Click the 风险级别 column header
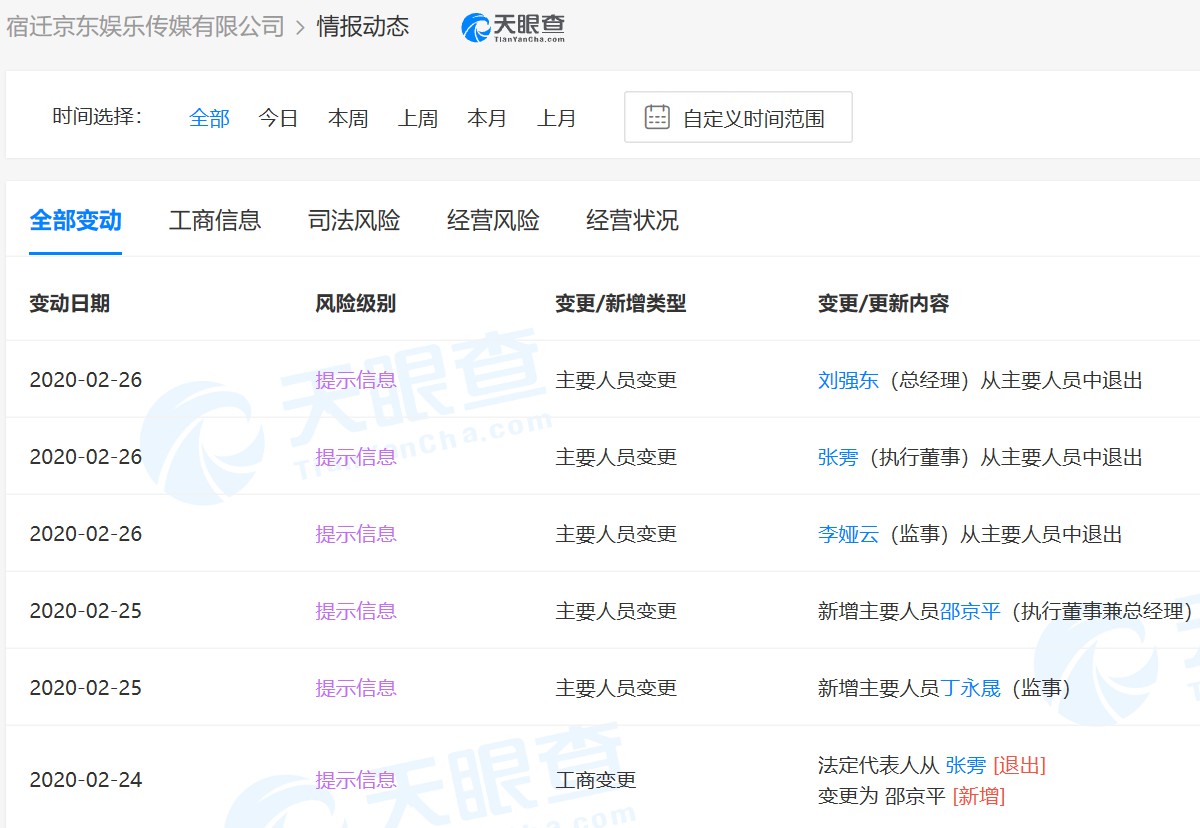The image size is (1200, 828). click(356, 304)
